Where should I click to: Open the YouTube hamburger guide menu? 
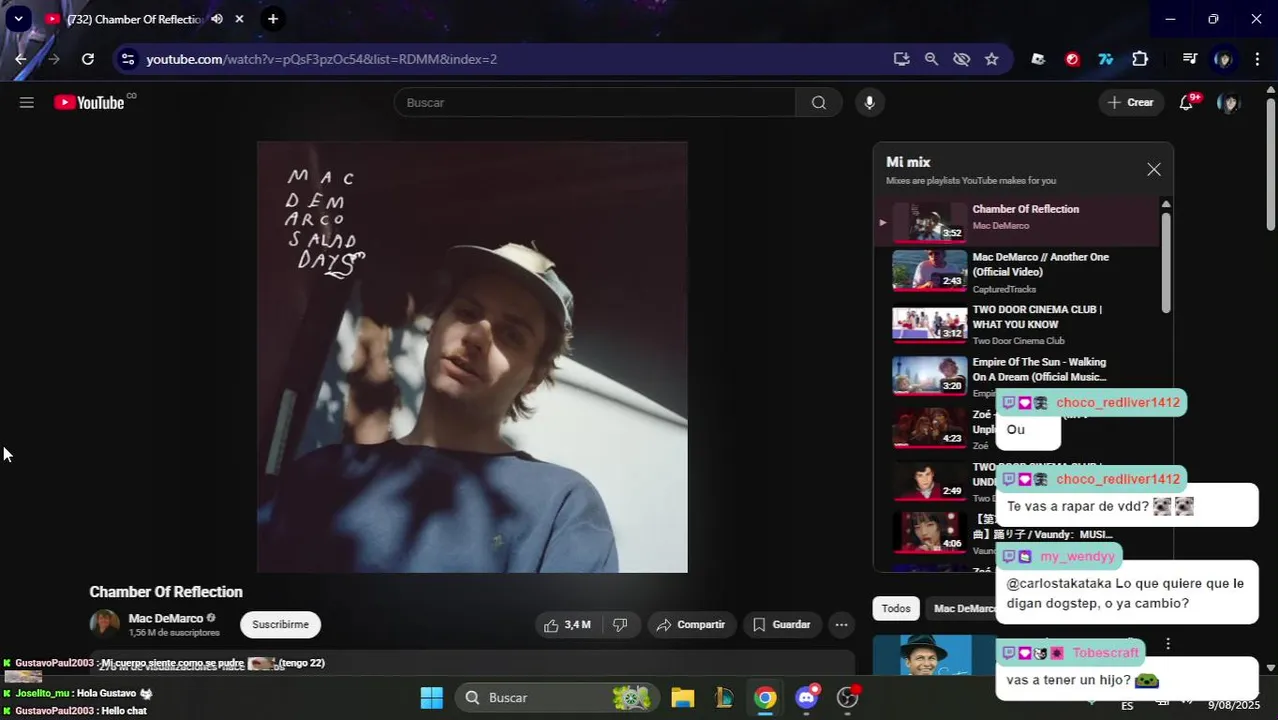27,102
